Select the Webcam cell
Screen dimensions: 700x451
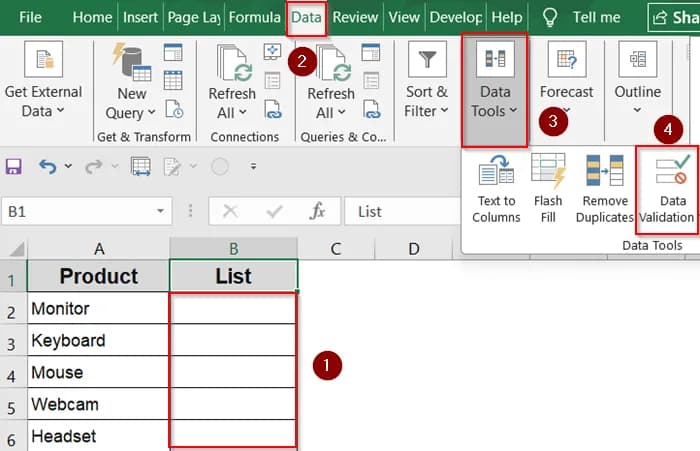click(98, 404)
